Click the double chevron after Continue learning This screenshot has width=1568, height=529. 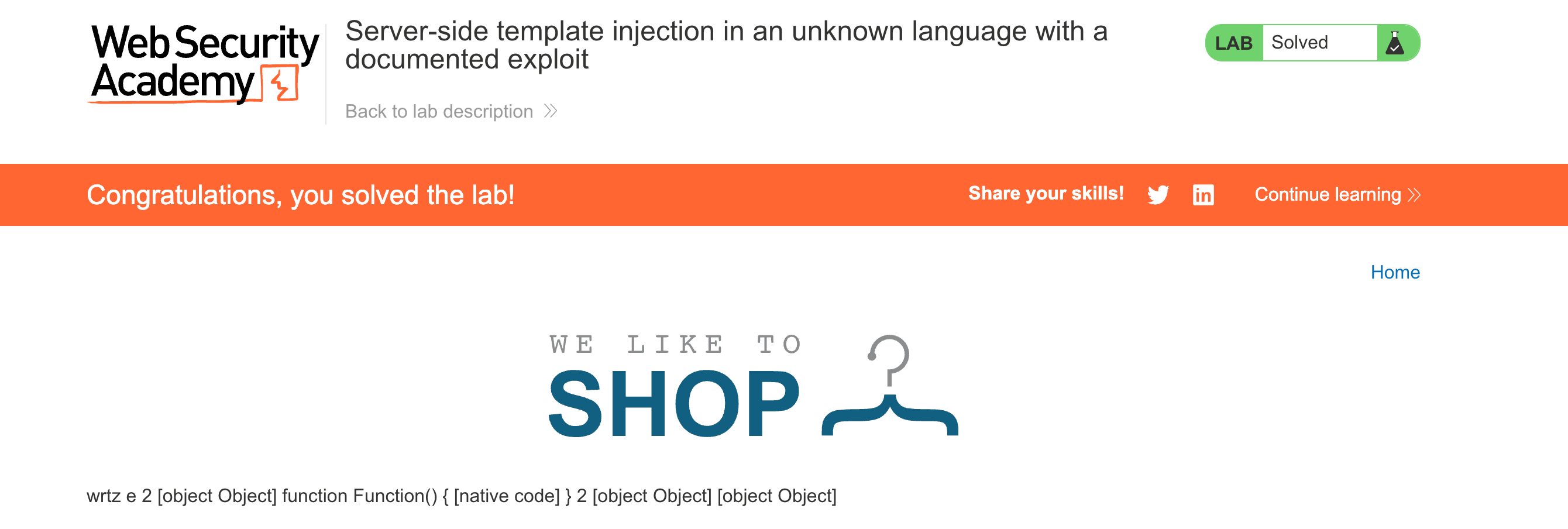click(1414, 195)
